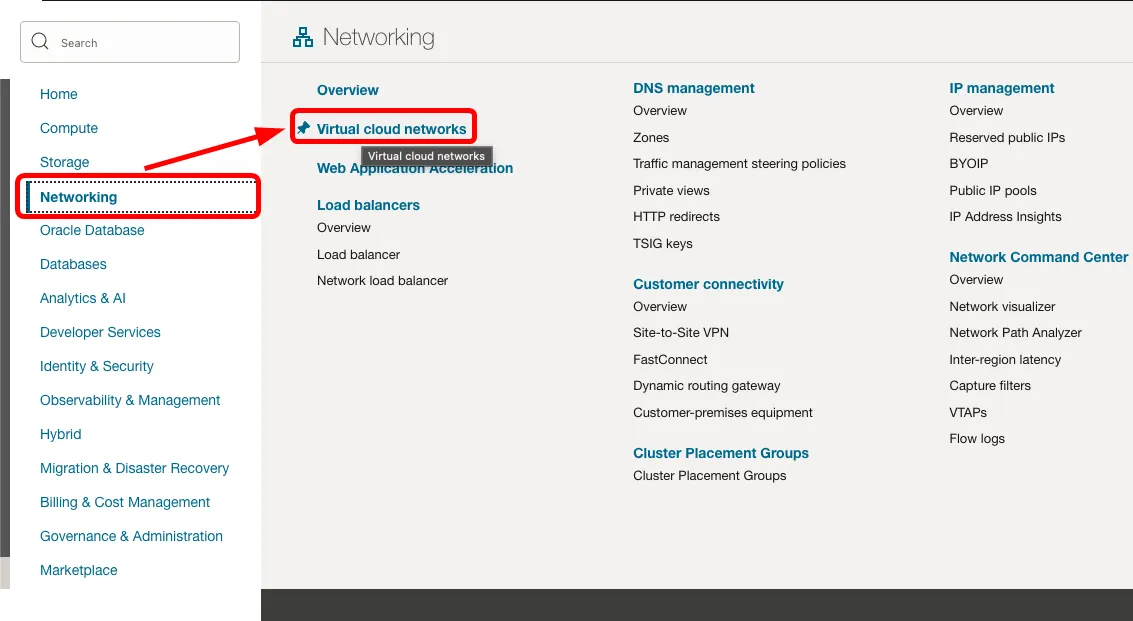The width and height of the screenshot is (1133, 621).
Task: Open Reserved public IPs
Action: (1007, 137)
